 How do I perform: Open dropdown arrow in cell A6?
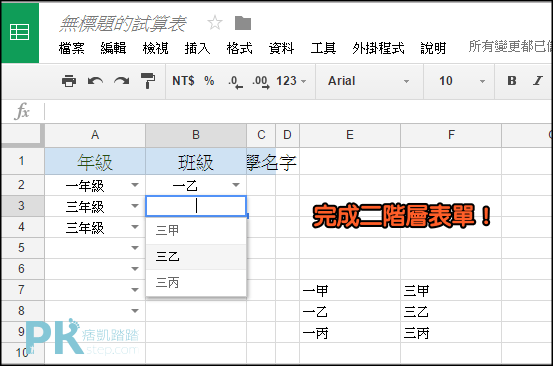135,269
